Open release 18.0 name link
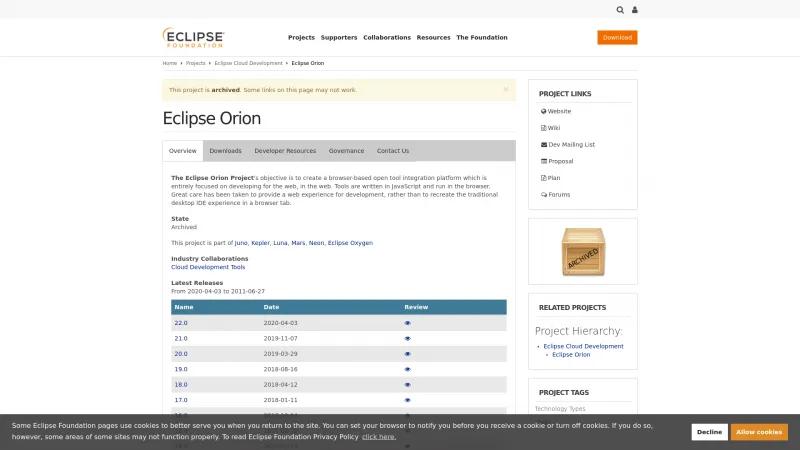Viewport: 800px width, 450px height. (x=181, y=385)
